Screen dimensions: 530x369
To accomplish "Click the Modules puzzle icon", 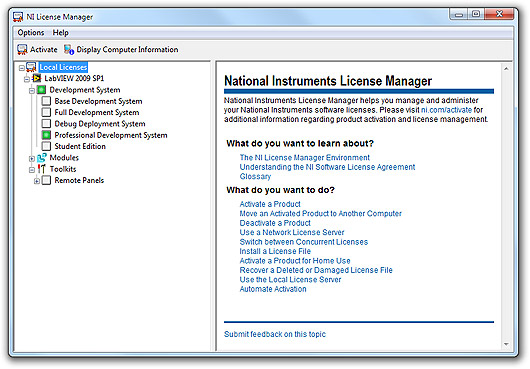I will coord(42,158).
